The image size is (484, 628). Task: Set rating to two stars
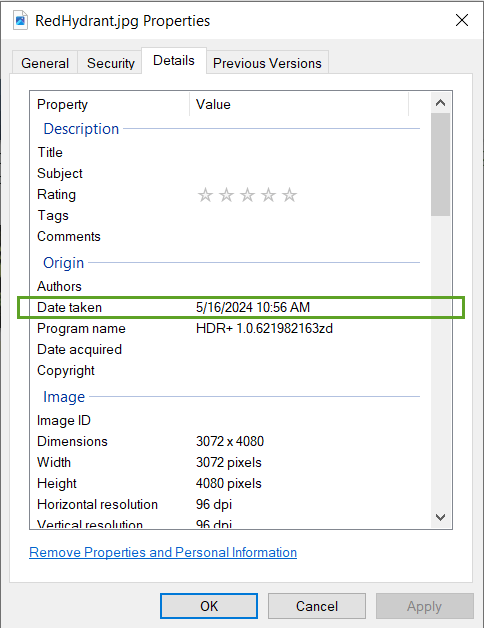[x=226, y=195]
